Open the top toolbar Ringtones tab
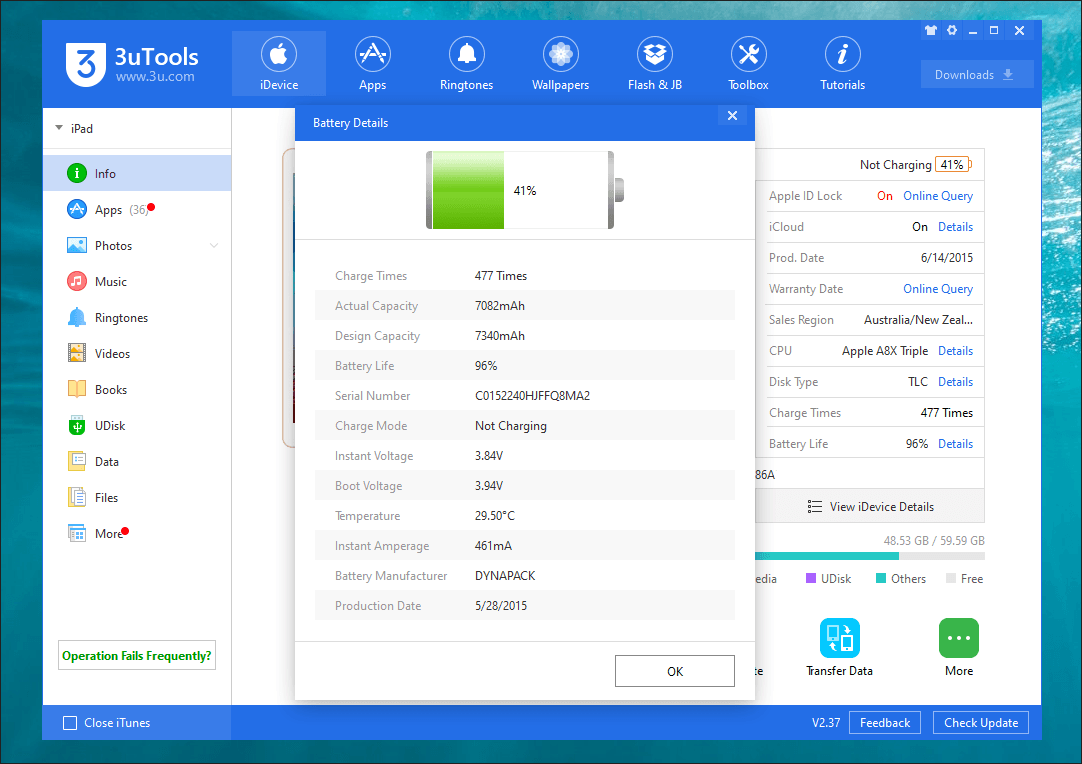The width and height of the screenshot is (1082, 764). 466,63
